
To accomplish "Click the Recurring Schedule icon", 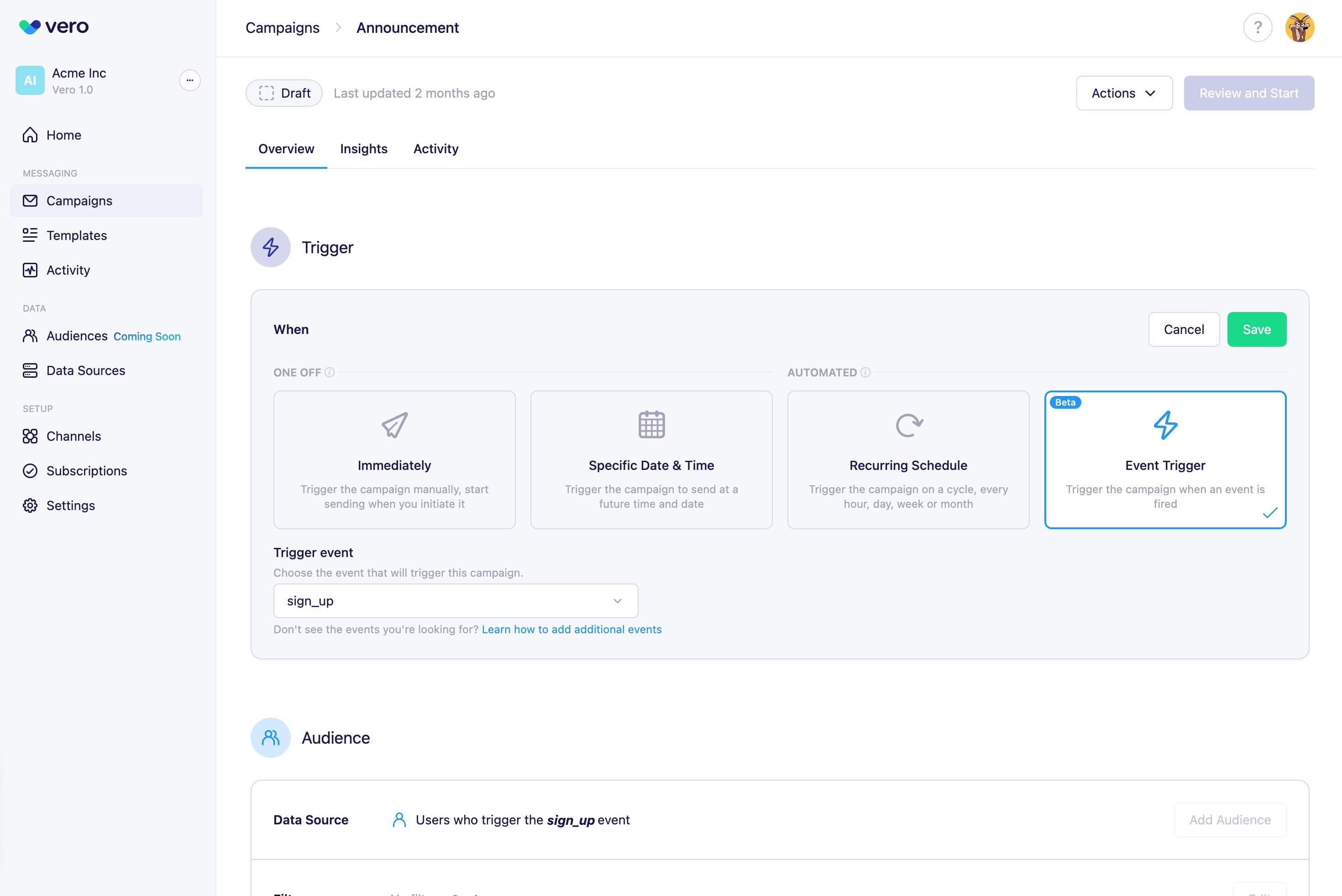I will pyautogui.click(x=908, y=424).
